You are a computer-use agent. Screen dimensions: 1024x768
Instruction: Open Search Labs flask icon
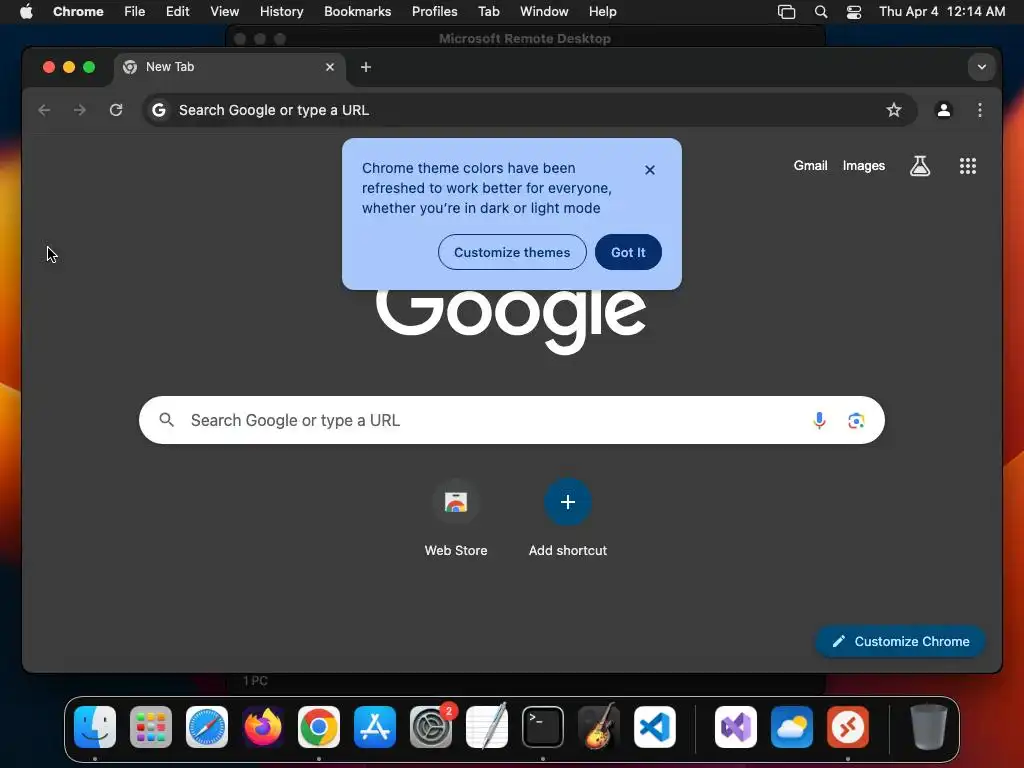(920, 166)
